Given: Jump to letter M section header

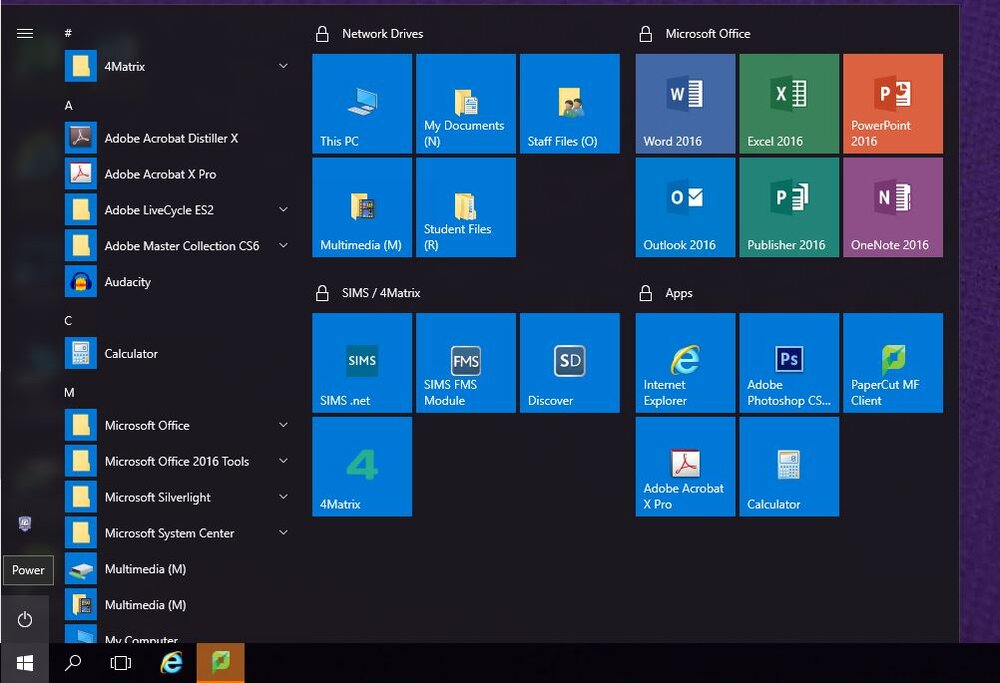Looking at the screenshot, I should [69, 393].
